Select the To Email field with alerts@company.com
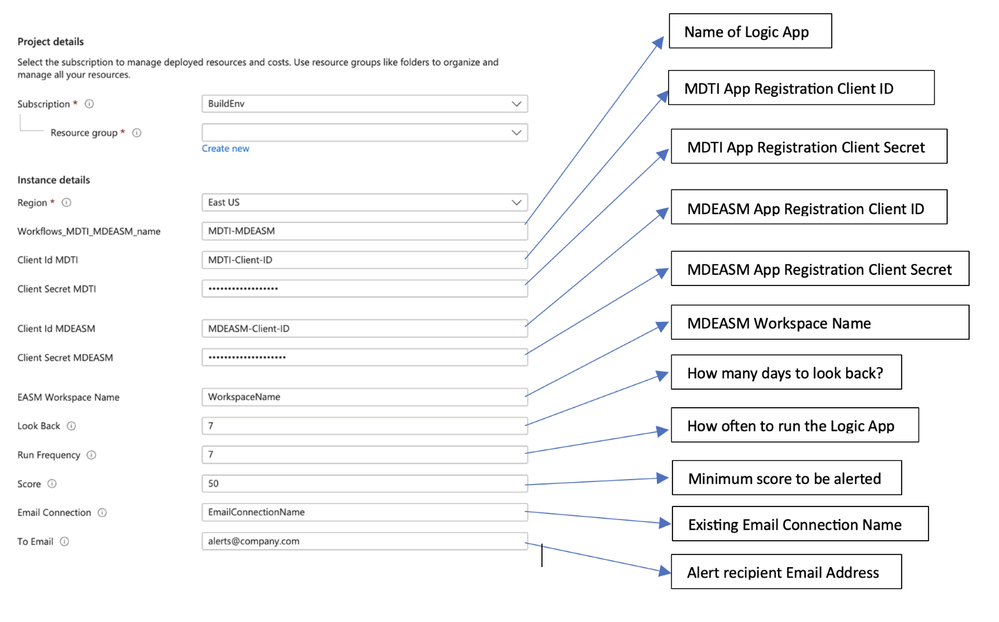Screen dimensions: 999x622 (364, 541)
